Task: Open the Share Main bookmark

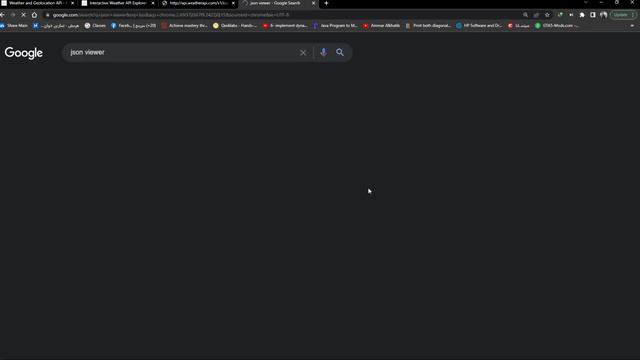Action: pos(14,25)
